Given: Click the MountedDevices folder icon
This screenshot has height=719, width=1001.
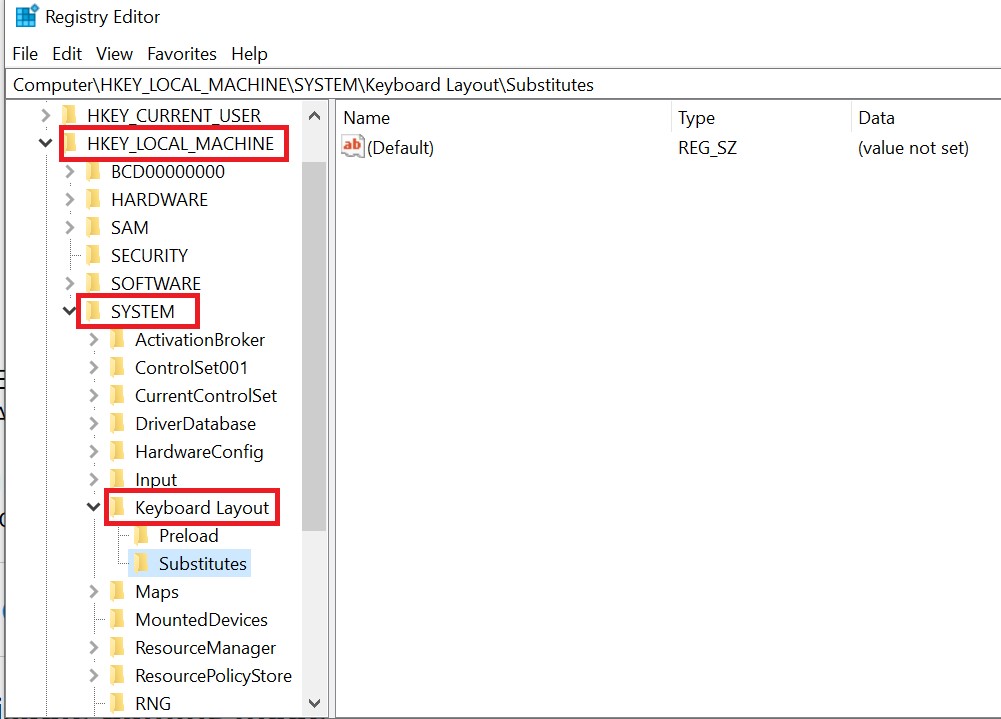Looking at the screenshot, I should 117,619.
